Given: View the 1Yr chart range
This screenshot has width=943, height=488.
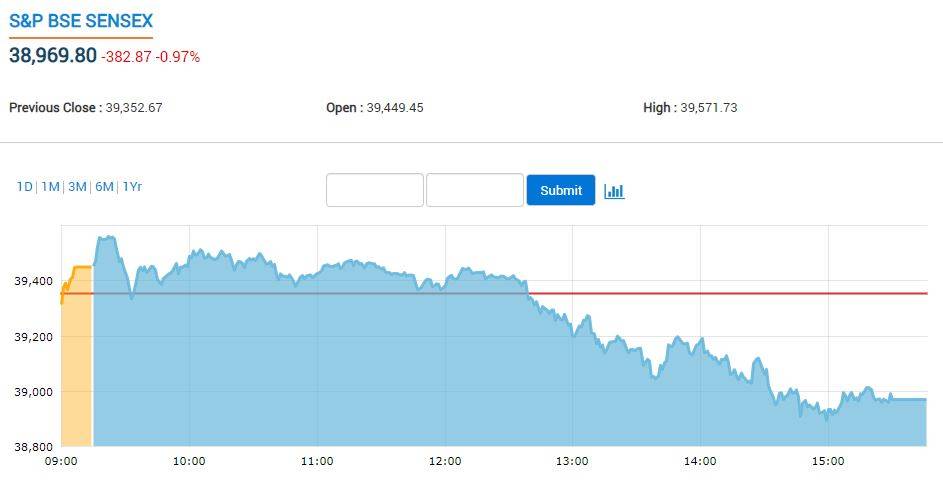Looking at the screenshot, I should tap(132, 187).
